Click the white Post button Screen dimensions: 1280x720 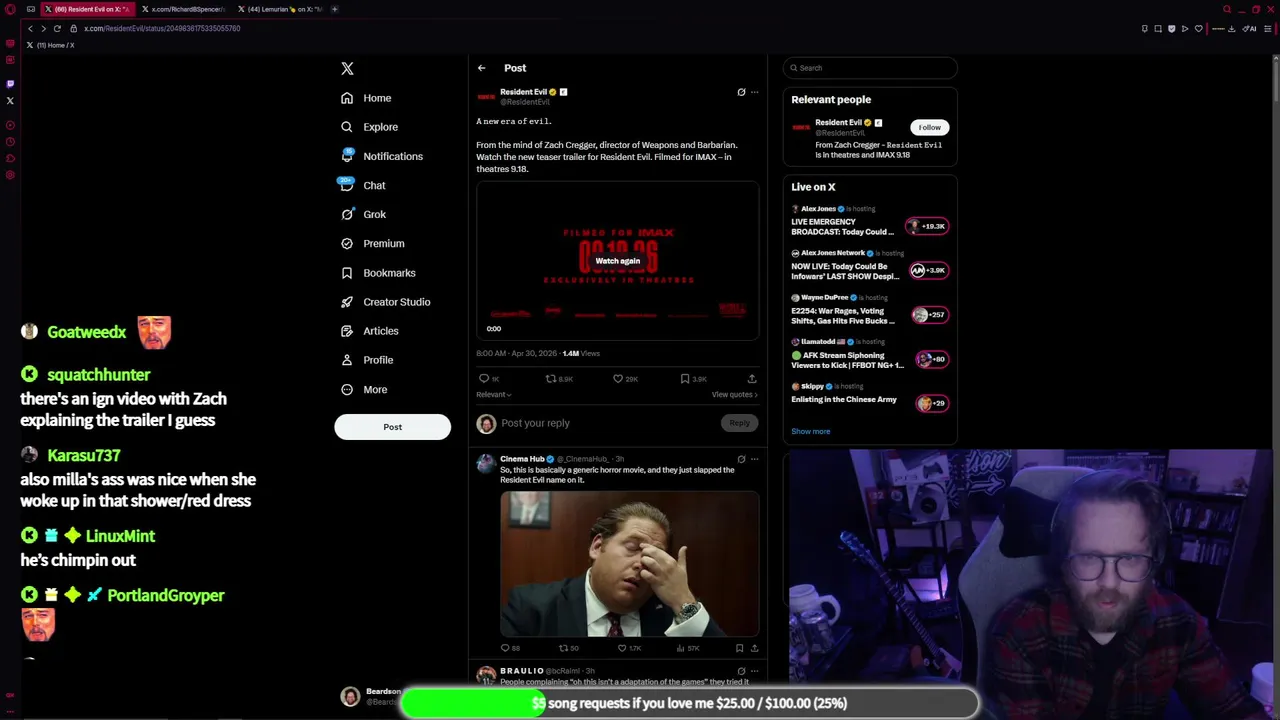(x=392, y=427)
